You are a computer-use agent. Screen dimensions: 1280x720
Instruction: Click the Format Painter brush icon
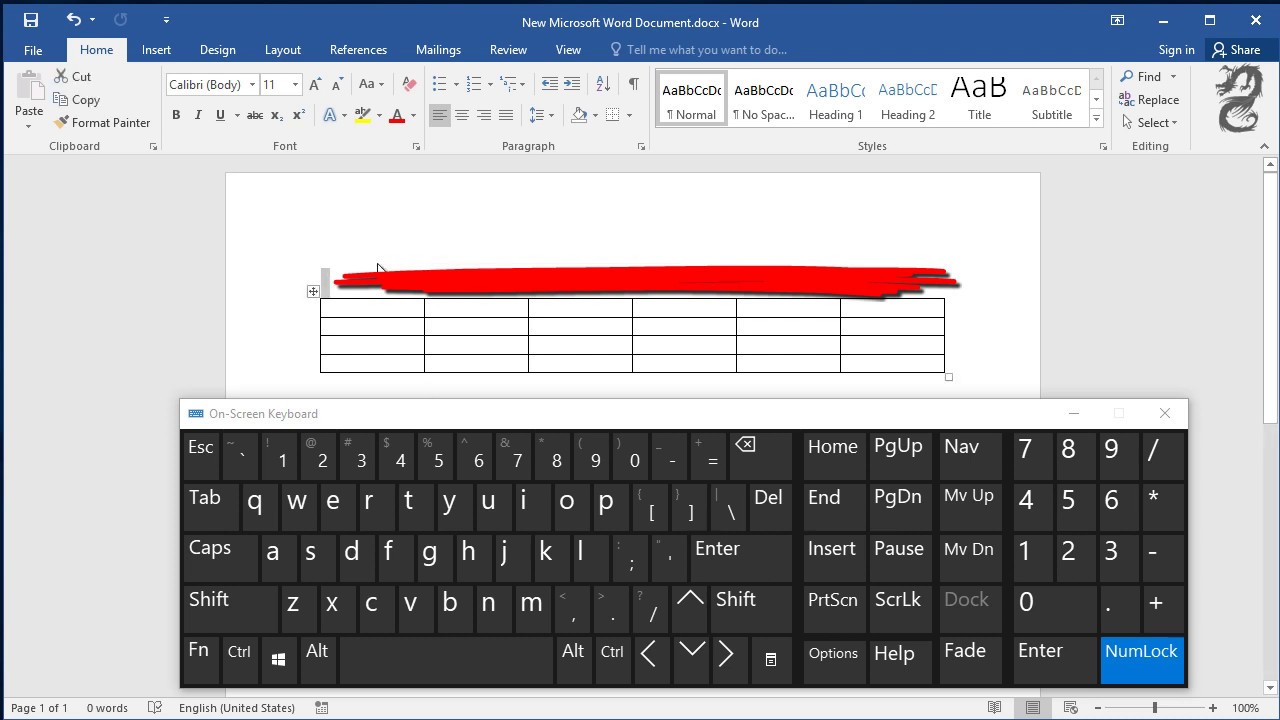coord(62,122)
